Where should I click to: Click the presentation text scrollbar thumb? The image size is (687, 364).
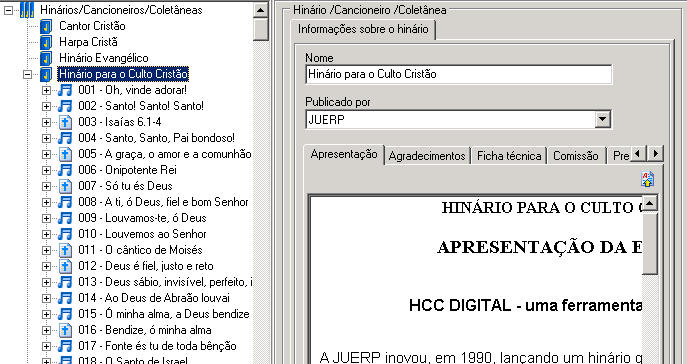tap(650, 243)
